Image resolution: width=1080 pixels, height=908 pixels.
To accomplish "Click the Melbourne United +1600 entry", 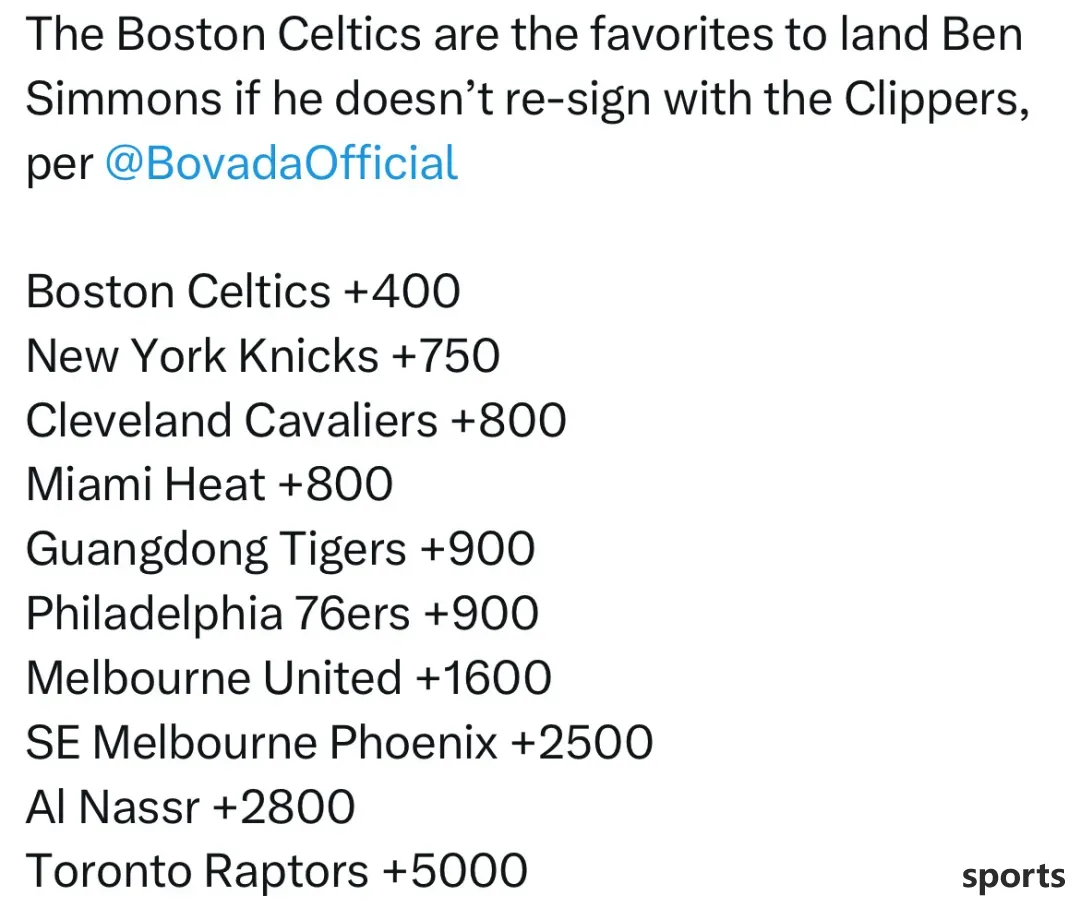I will 289,678.
